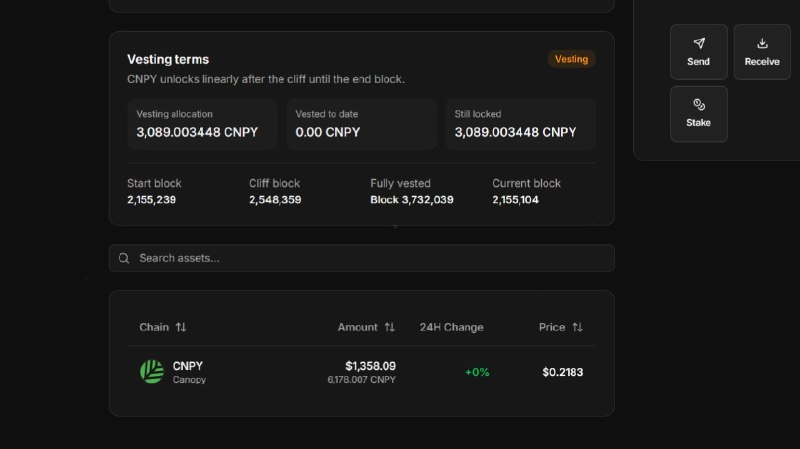This screenshot has height=449, width=800.
Task: Select the CNPY Canopy asset row
Action: point(362,372)
